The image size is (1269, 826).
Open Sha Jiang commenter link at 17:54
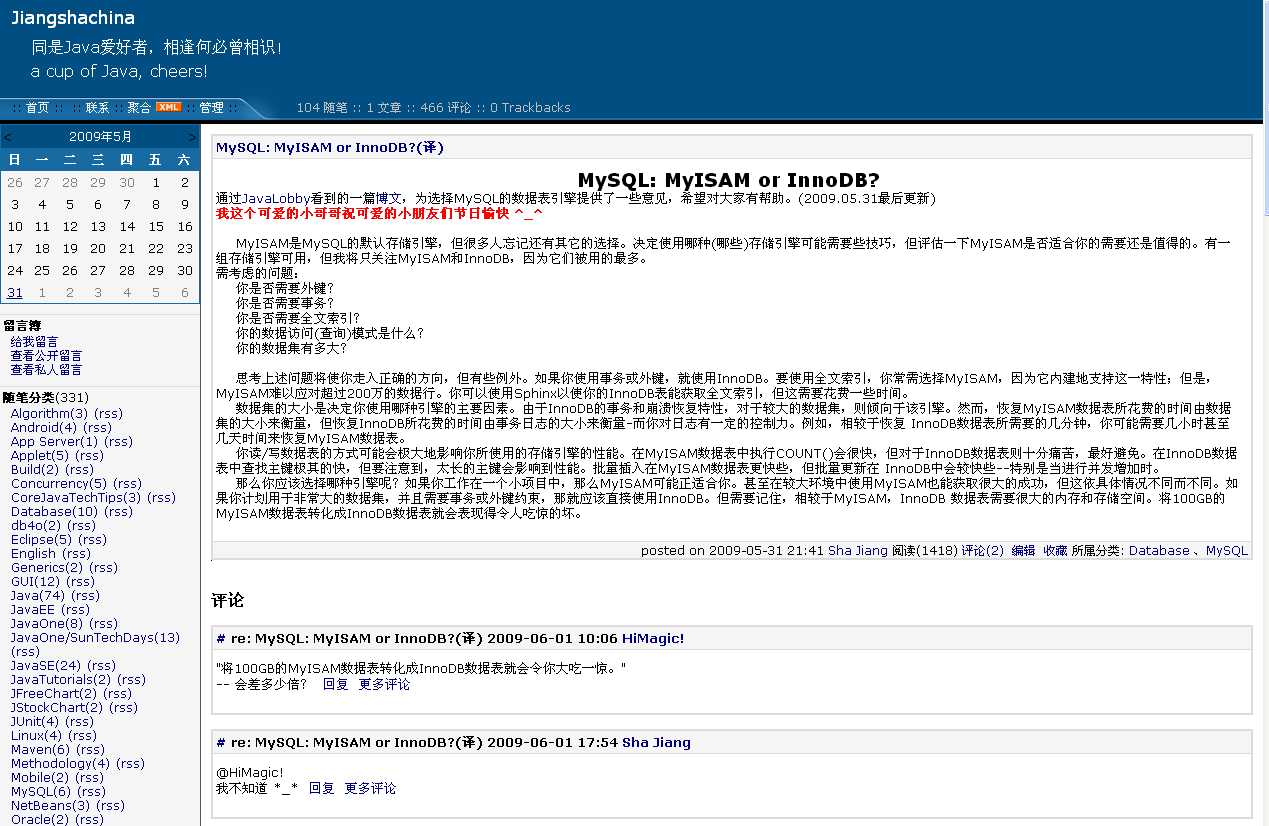click(x=656, y=742)
